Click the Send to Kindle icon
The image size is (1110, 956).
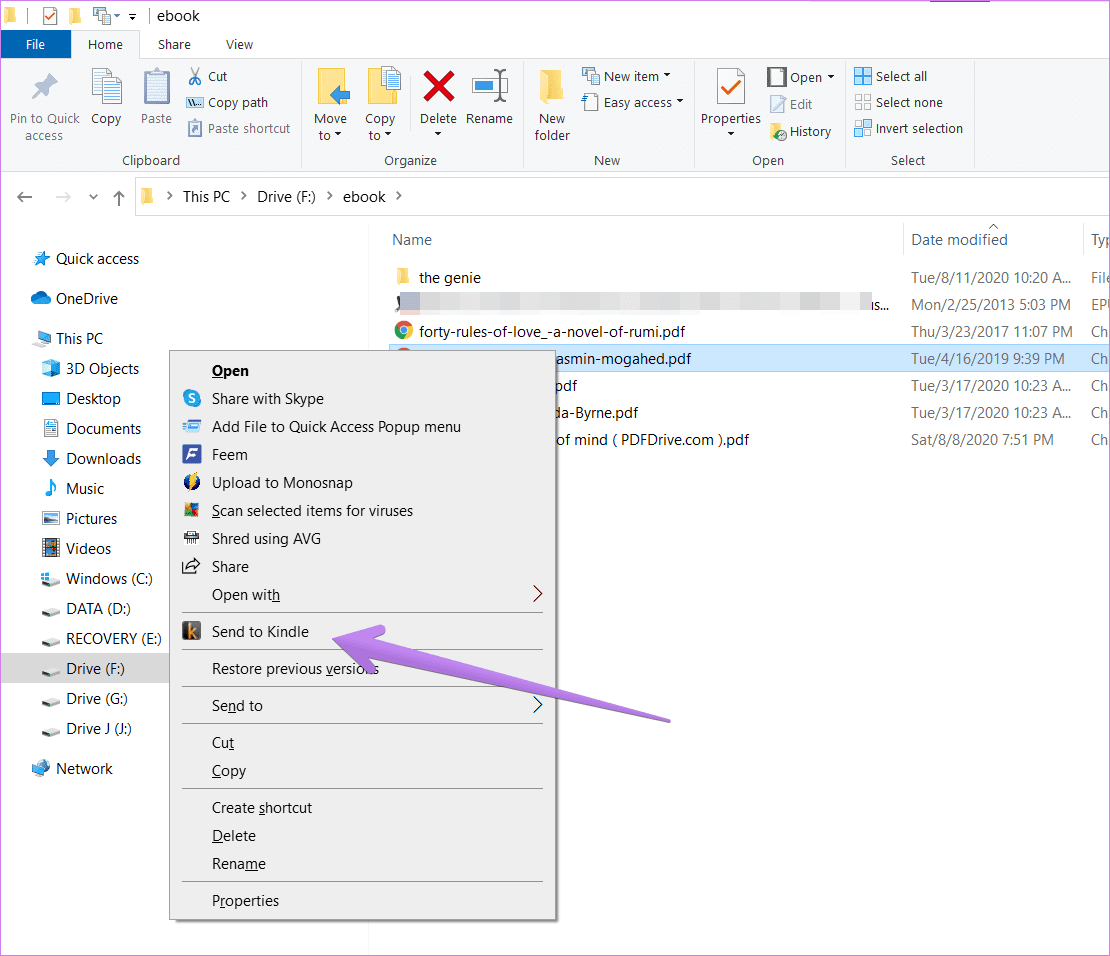pos(192,631)
